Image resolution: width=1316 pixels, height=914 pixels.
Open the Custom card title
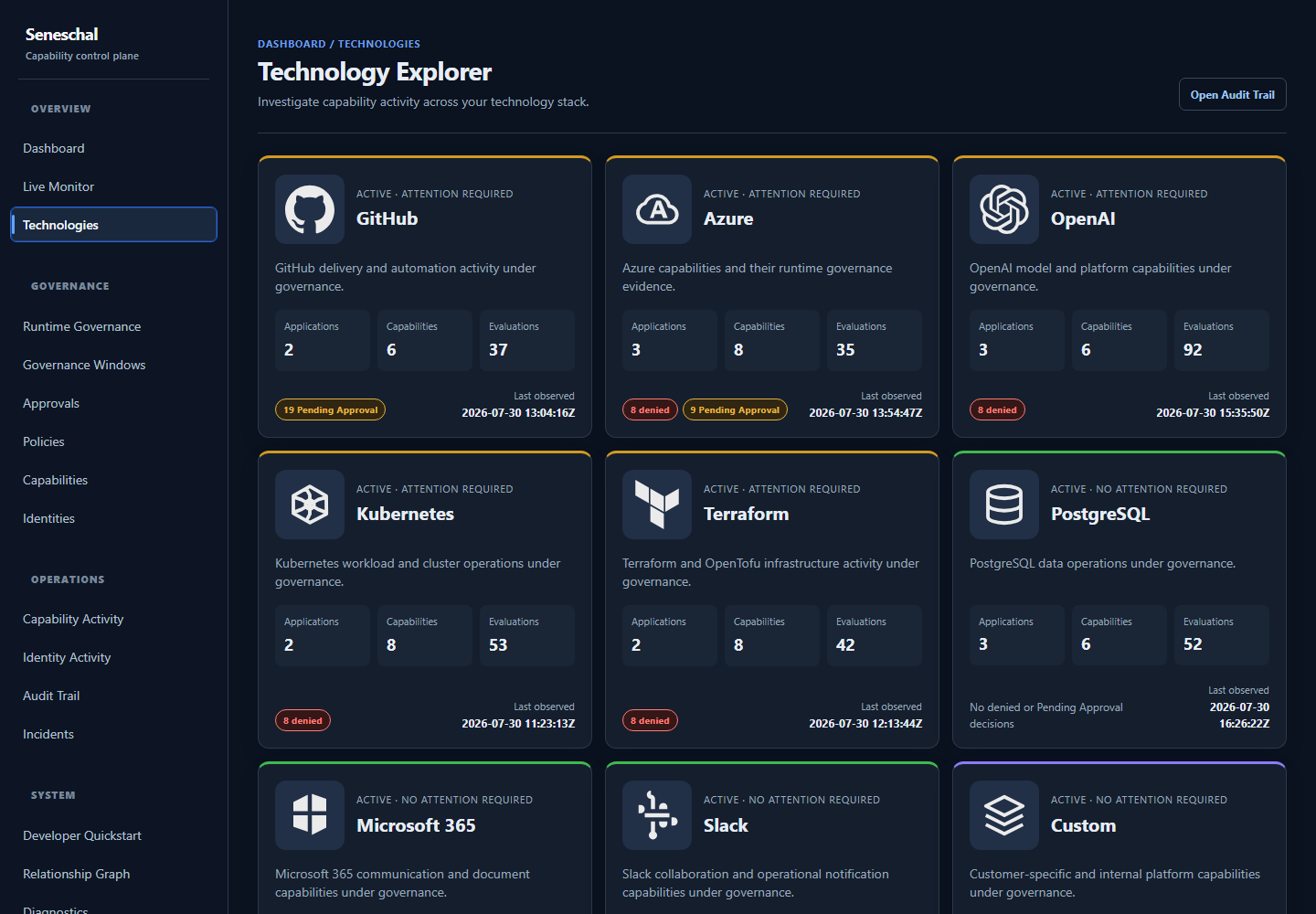[1083, 825]
